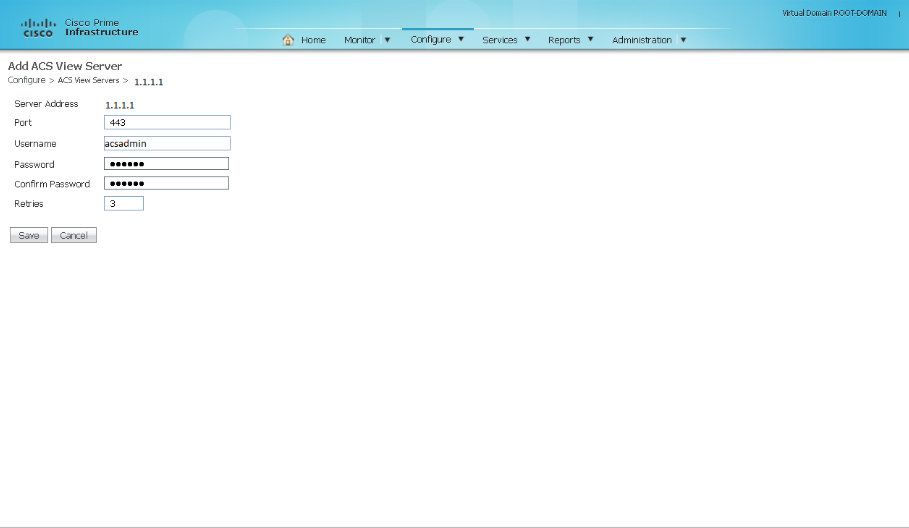Focus the Retries input field

pos(123,203)
